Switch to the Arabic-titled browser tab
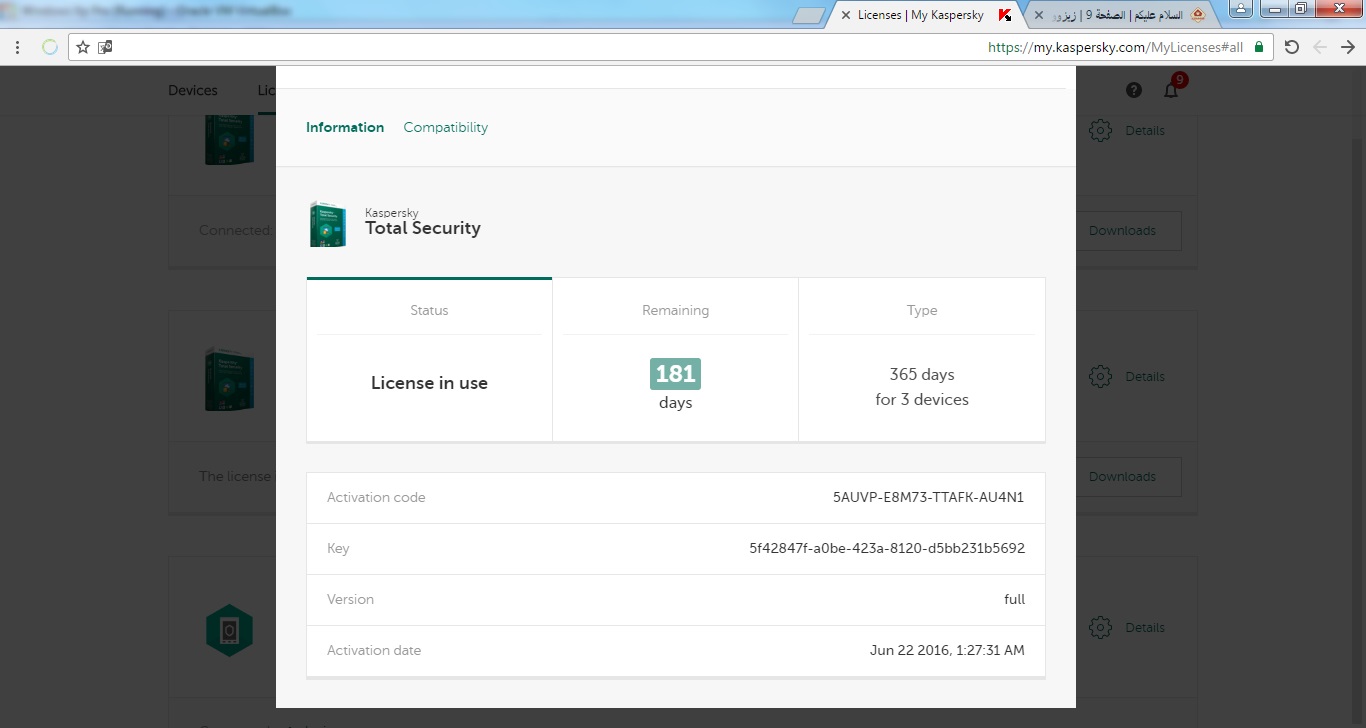This screenshot has width=1366, height=728. pyautogui.click(x=1125, y=15)
